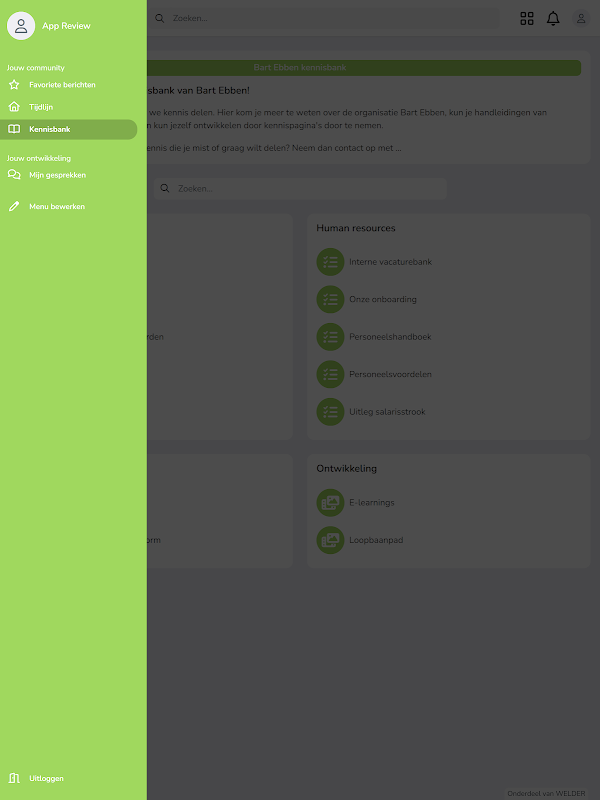Click the home icon beside Tijdlijn
The width and height of the screenshot is (600, 800).
click(x=14, y=107)
